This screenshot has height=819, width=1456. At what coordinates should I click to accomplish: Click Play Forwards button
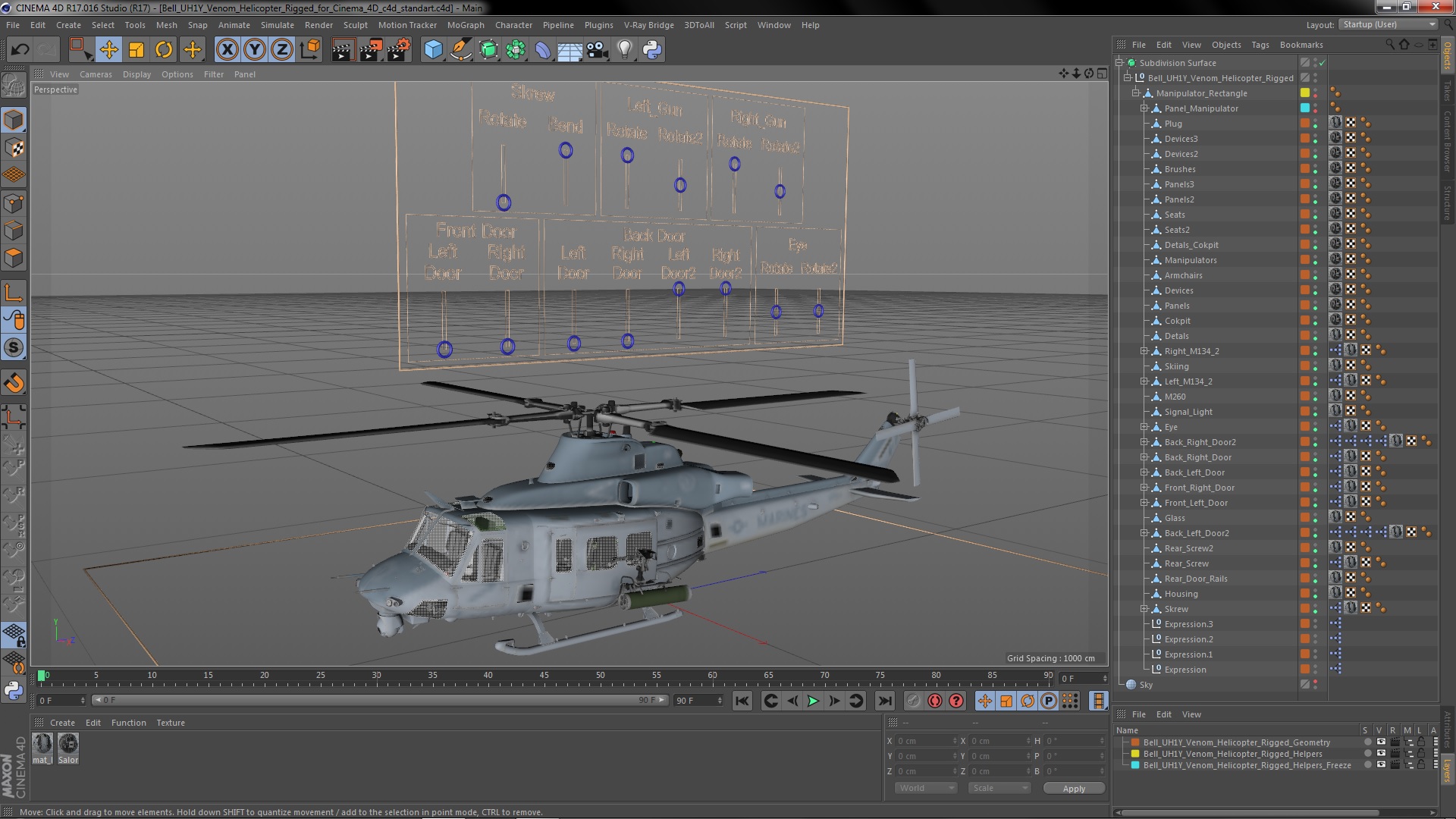[x=813, y=701]
